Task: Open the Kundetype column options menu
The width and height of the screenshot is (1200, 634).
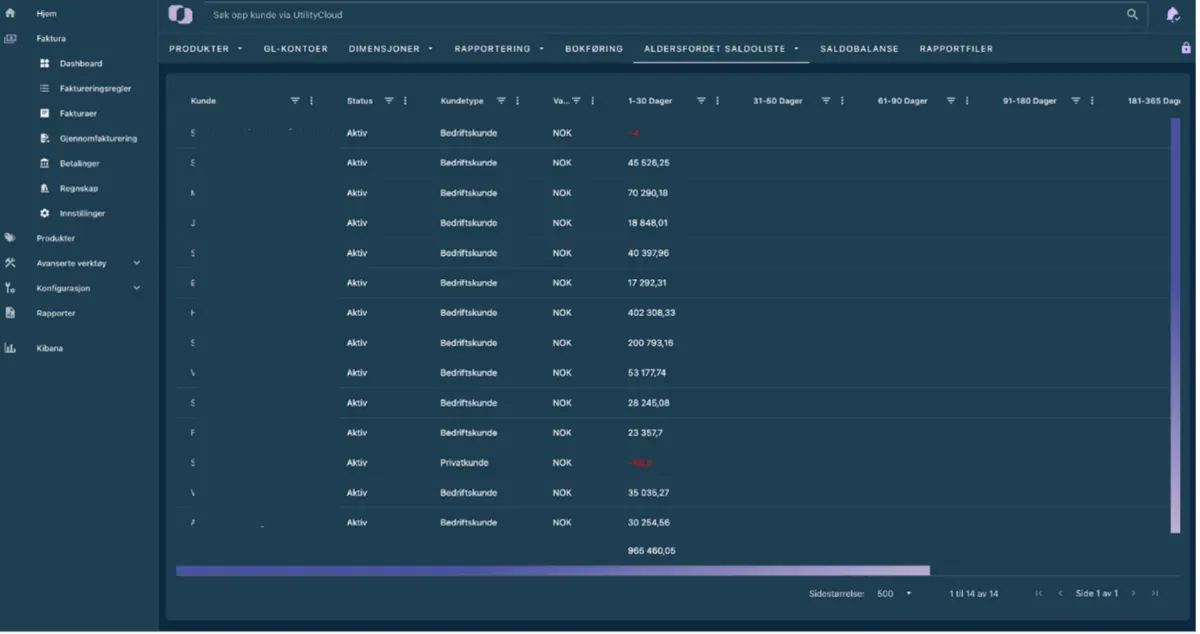Action: click(517, 101)
